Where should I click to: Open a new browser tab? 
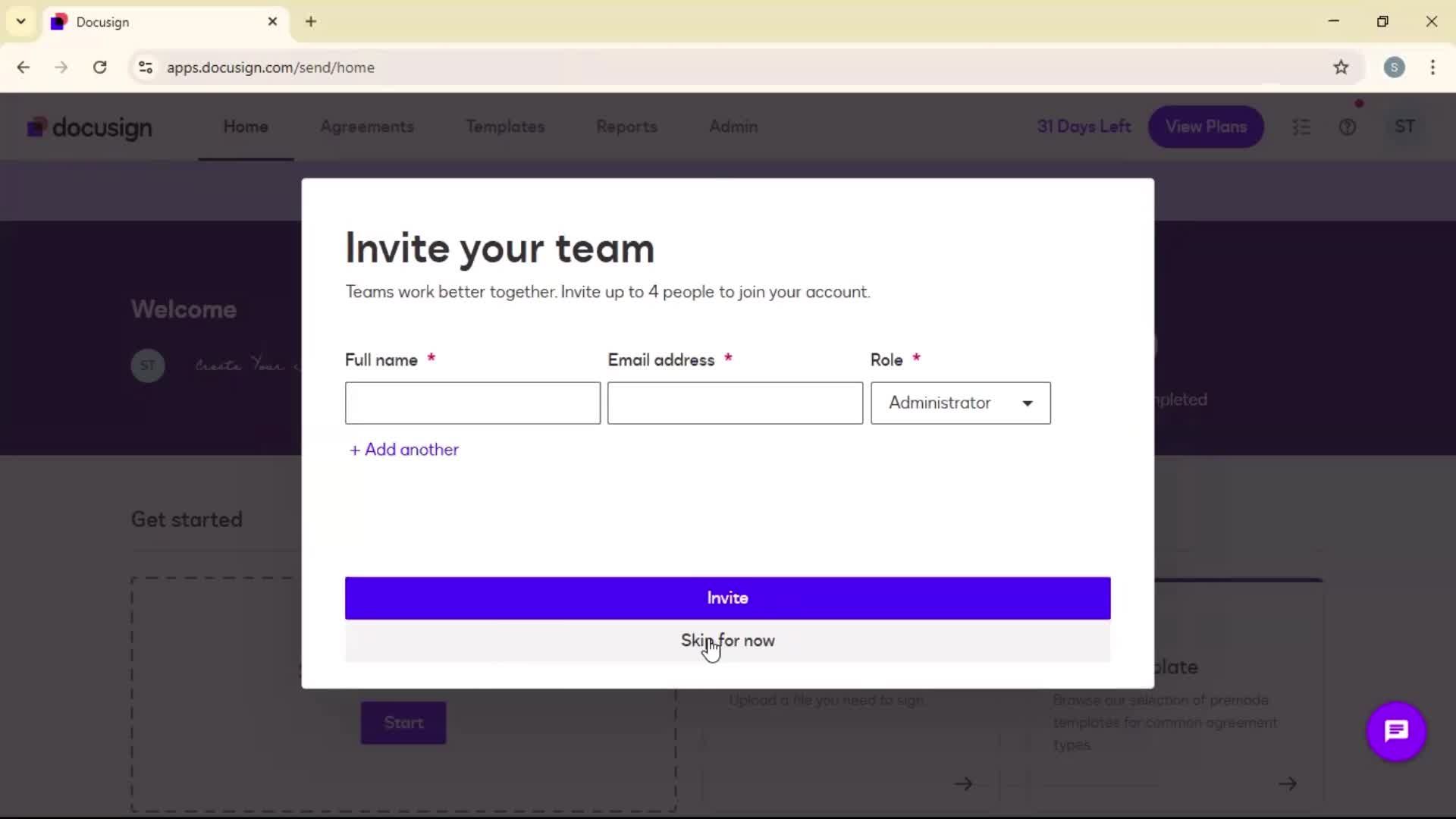311,22
